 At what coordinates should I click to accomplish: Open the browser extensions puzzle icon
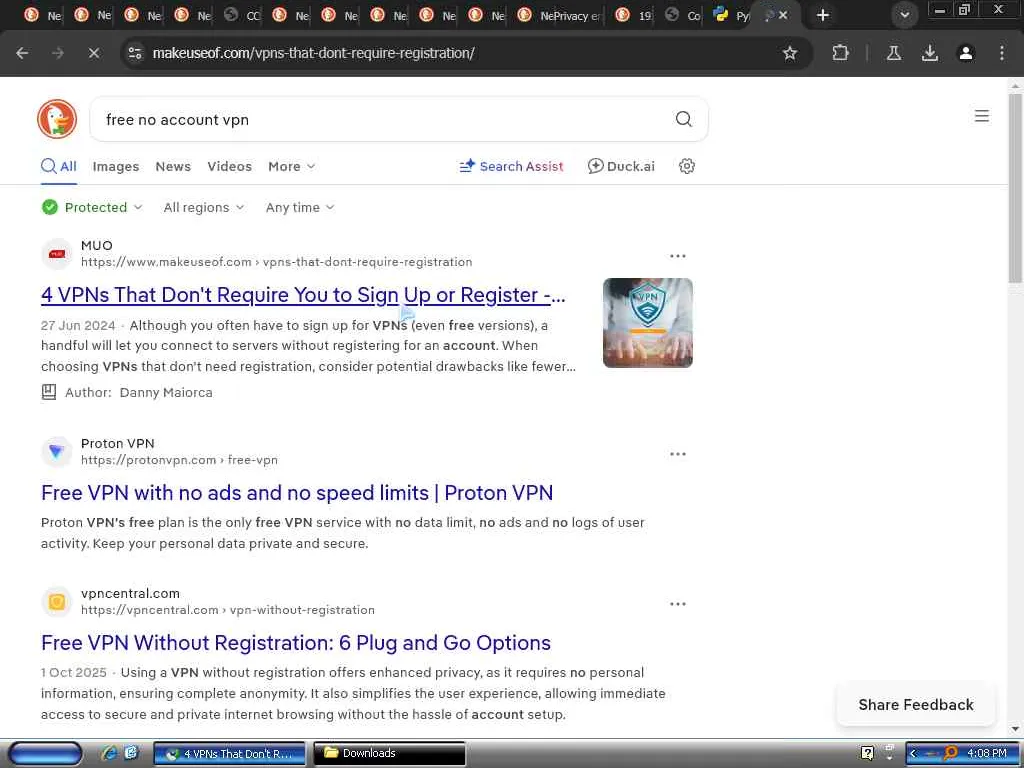(840, 53)
